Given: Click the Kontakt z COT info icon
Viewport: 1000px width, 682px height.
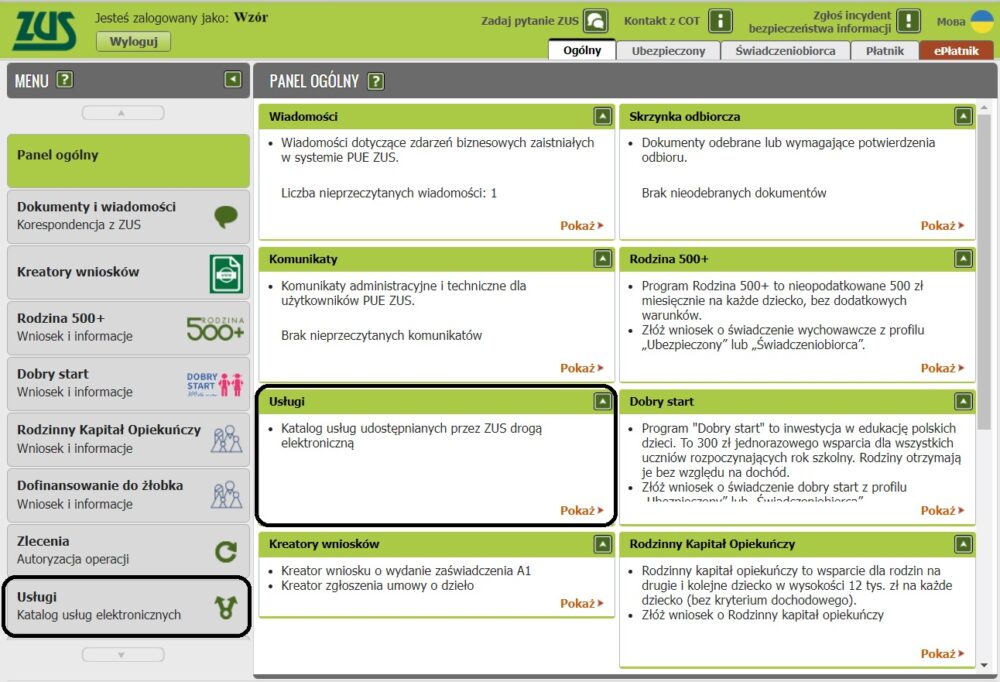Looking at the screenshot, I should tap(721, 21).
